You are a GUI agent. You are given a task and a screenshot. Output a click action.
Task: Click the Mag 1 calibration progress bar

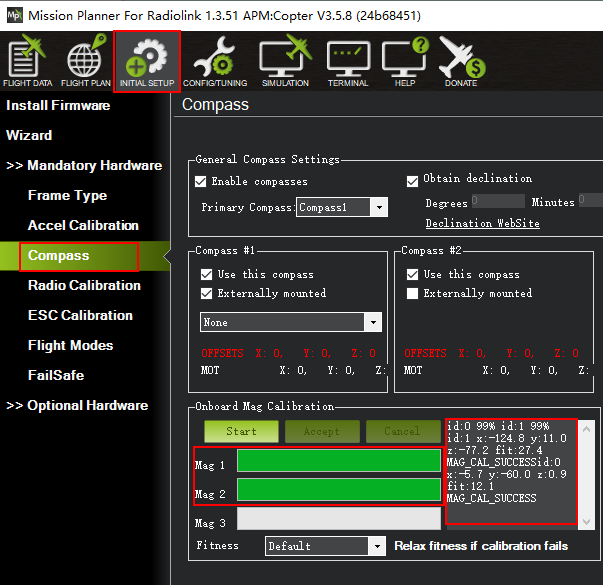[x=338, y=460]
